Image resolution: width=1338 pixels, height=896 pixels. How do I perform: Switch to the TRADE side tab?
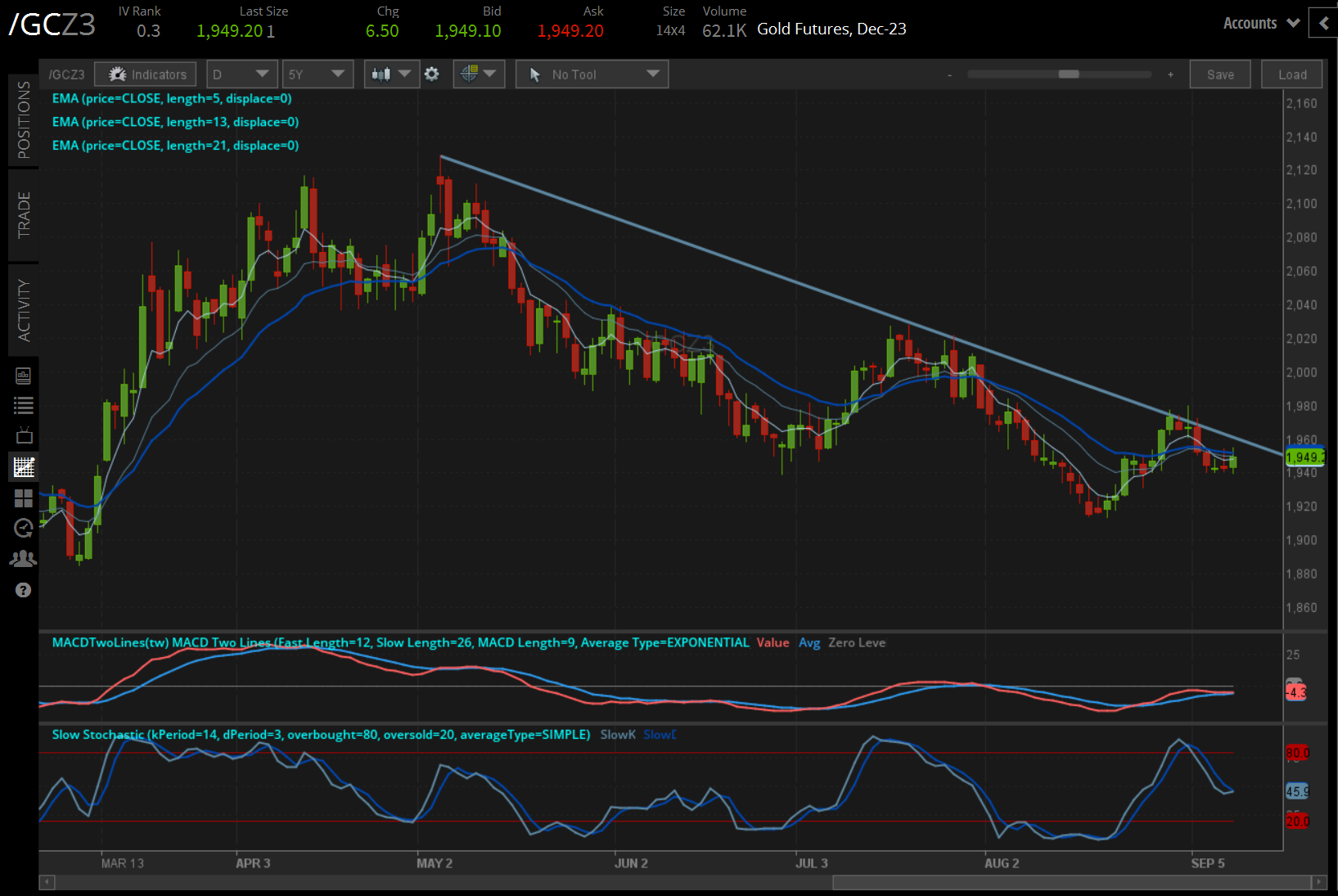(x=24, y=214)
